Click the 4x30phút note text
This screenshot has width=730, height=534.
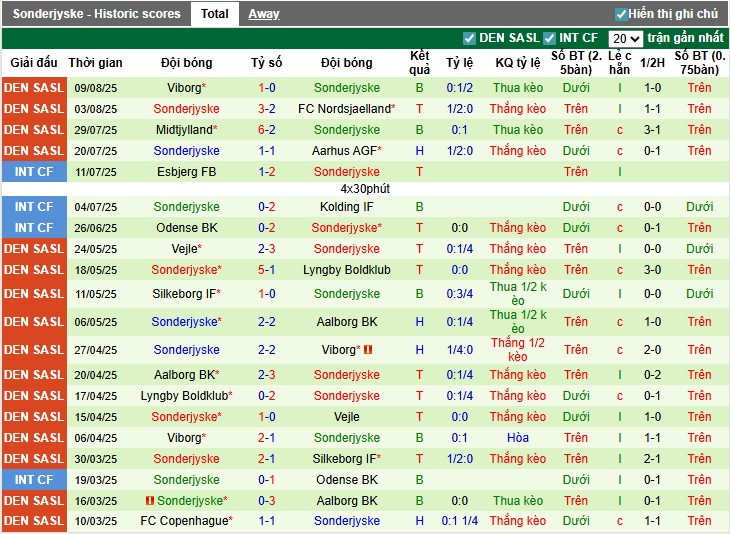click(365, 189)
